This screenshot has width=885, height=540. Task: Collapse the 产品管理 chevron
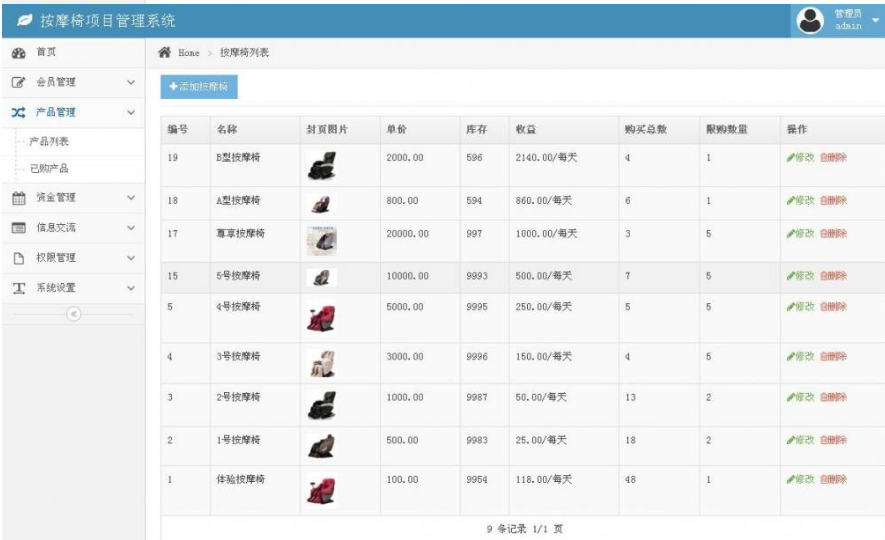click(131, 112)
